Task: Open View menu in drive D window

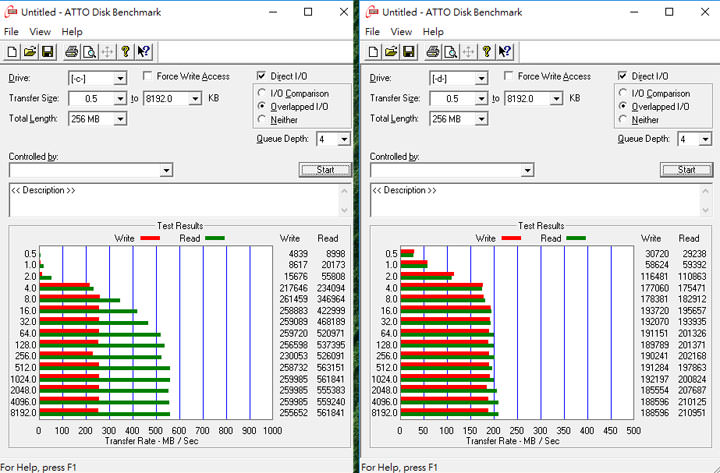Action: pyautogui.click(x=401, y=32)
